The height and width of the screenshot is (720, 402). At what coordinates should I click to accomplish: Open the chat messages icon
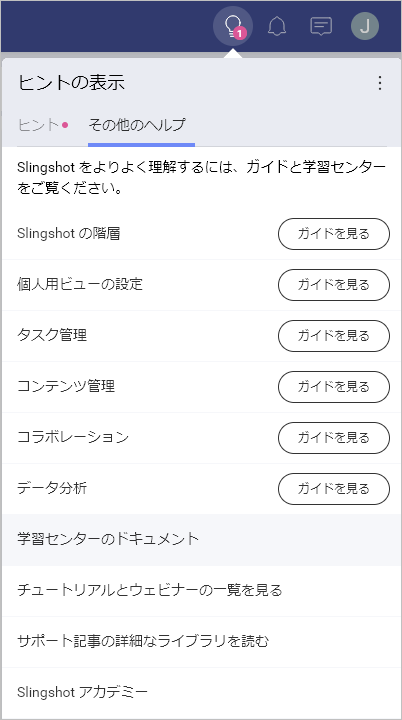tap(321, 26)
